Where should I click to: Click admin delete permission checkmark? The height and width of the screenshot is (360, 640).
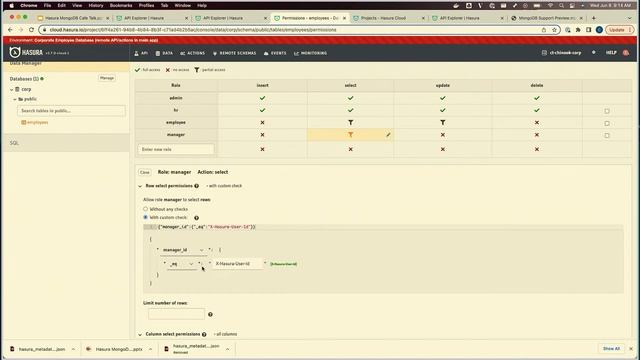(x=537, y=98)
